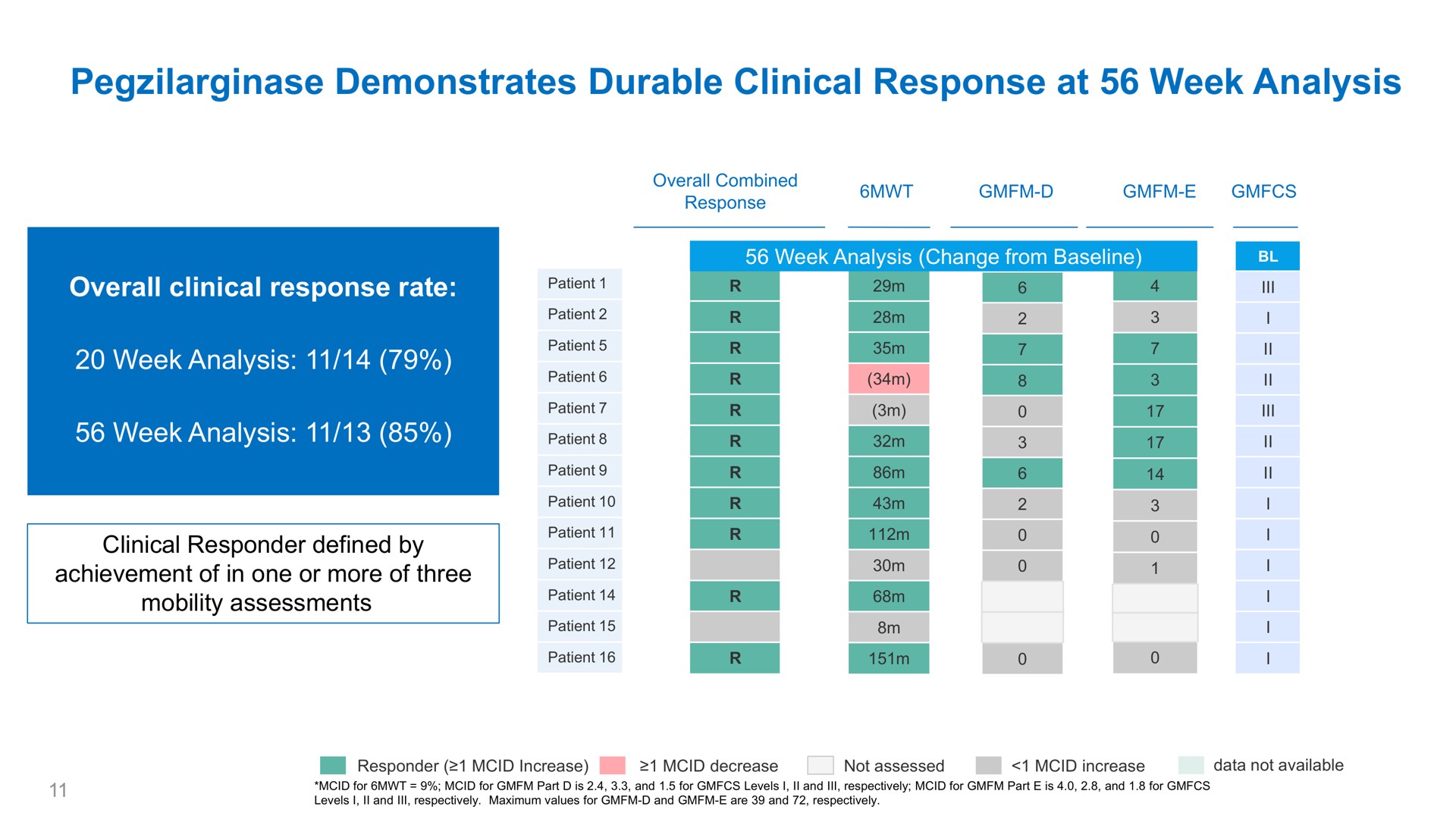
Task: Click the gray <1 MCID increase legend swatch
Action: [x=989, y=765]
